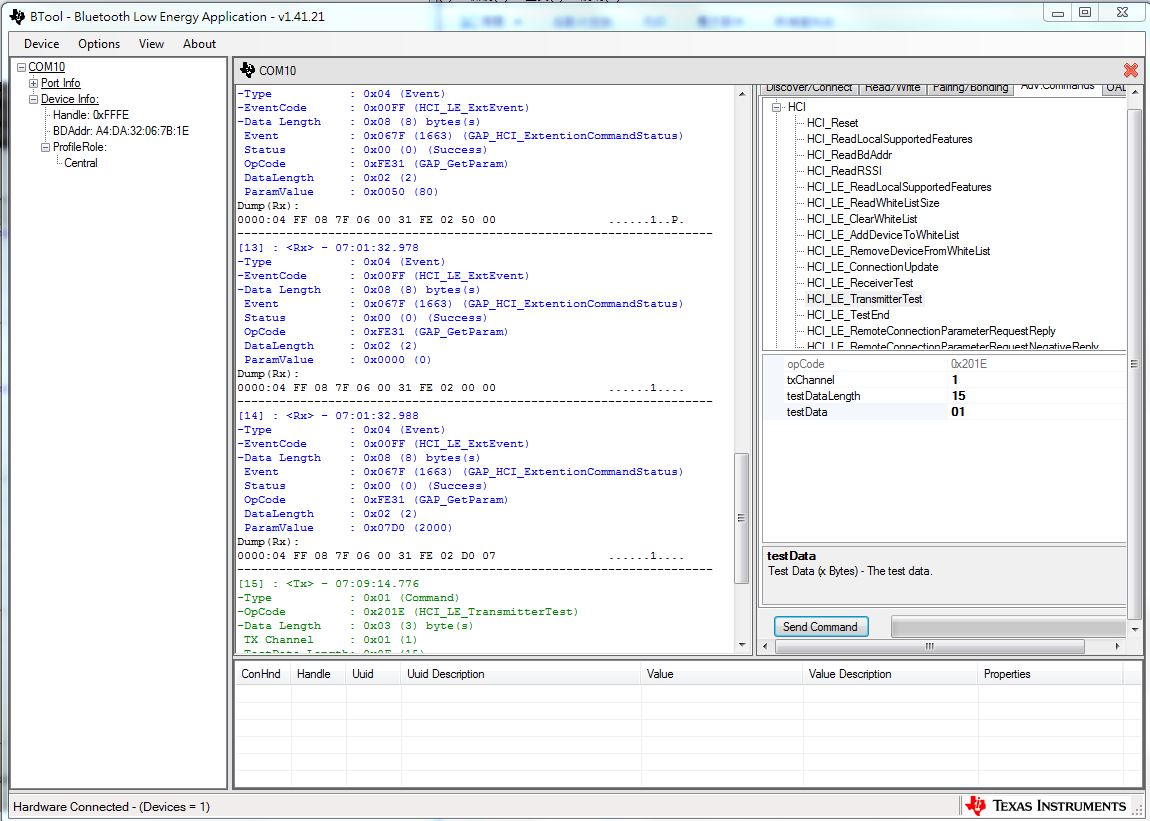The width and height of the screenshot is (1150, 821).
Task: Click the command panel scroll left arrow
Action: point(767,646)
